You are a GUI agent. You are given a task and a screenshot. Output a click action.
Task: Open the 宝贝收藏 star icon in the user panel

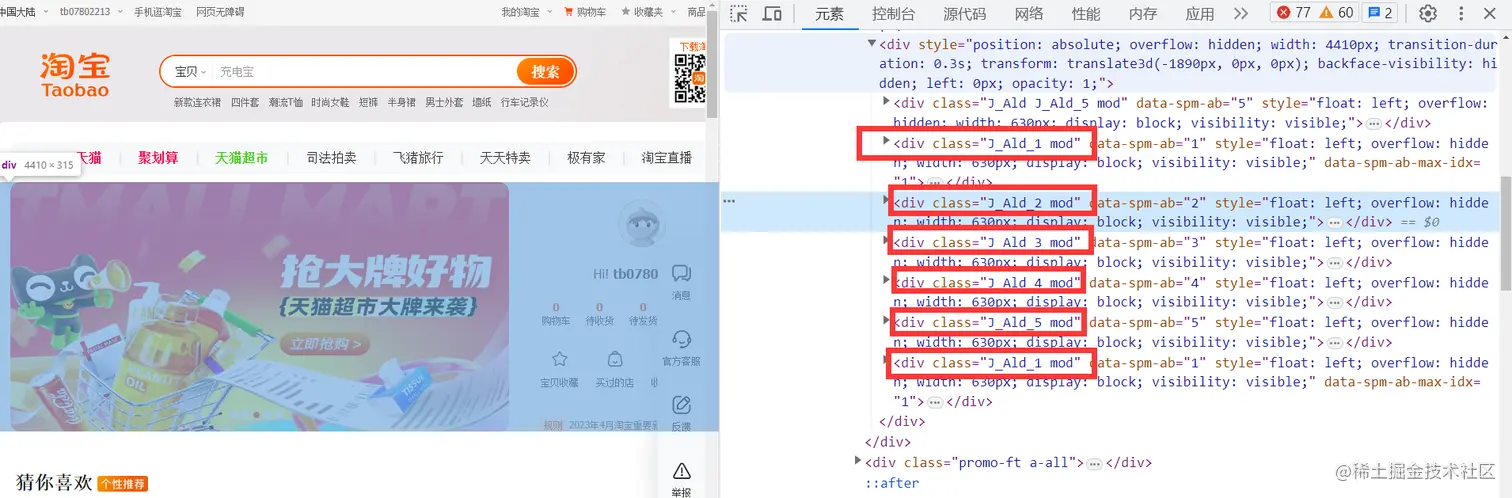[x=559, y=369]
